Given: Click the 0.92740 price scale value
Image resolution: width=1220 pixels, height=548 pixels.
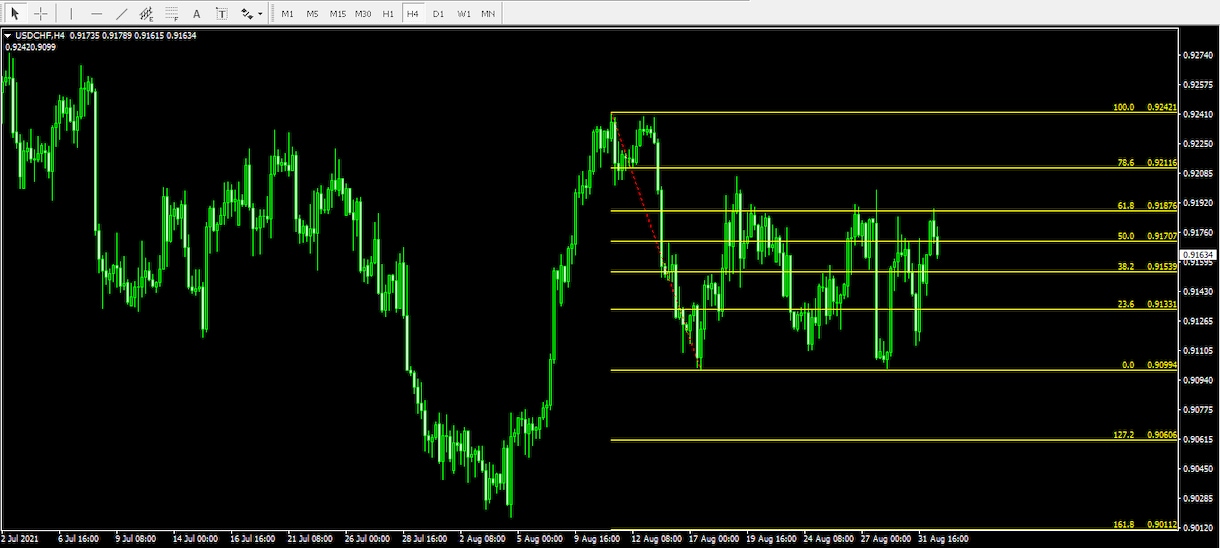Looking at the screenshot, I should tap(1197, 56).
